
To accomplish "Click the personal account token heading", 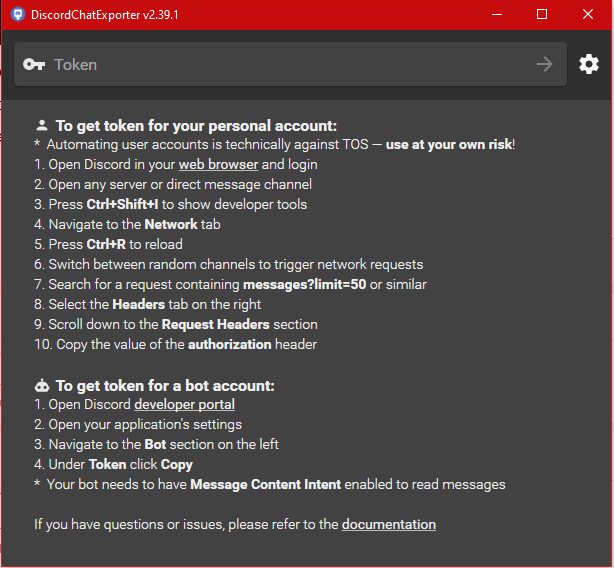I will [196, 126].
